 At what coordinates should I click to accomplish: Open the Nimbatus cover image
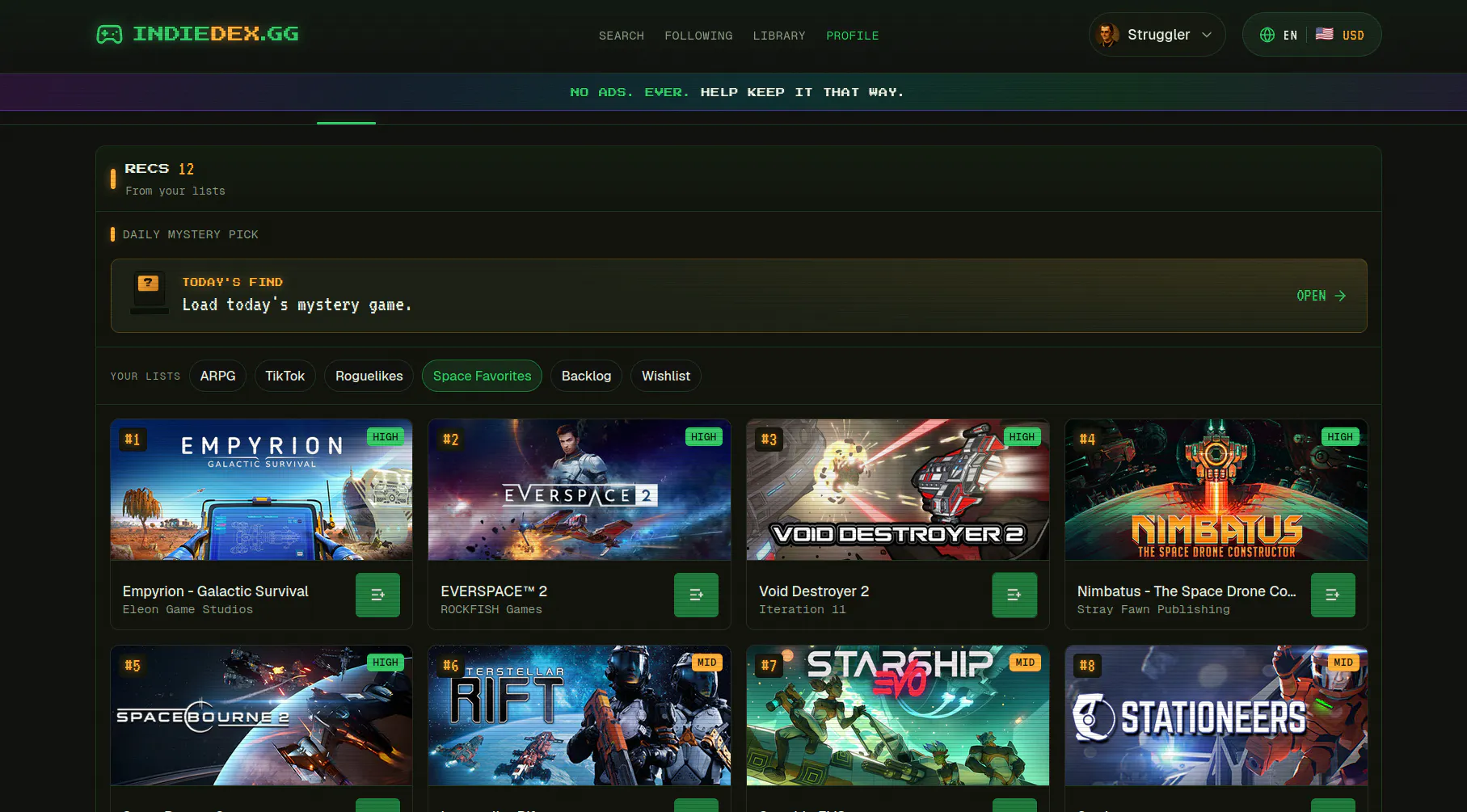point(1216,490)
